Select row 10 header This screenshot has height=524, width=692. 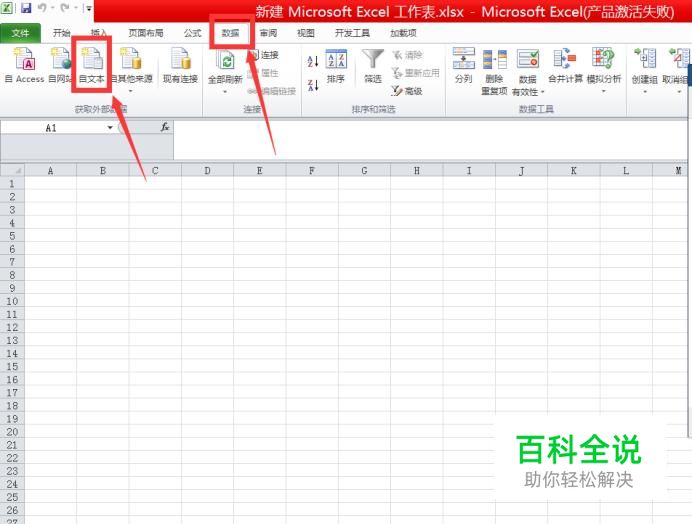pos(12,301)
